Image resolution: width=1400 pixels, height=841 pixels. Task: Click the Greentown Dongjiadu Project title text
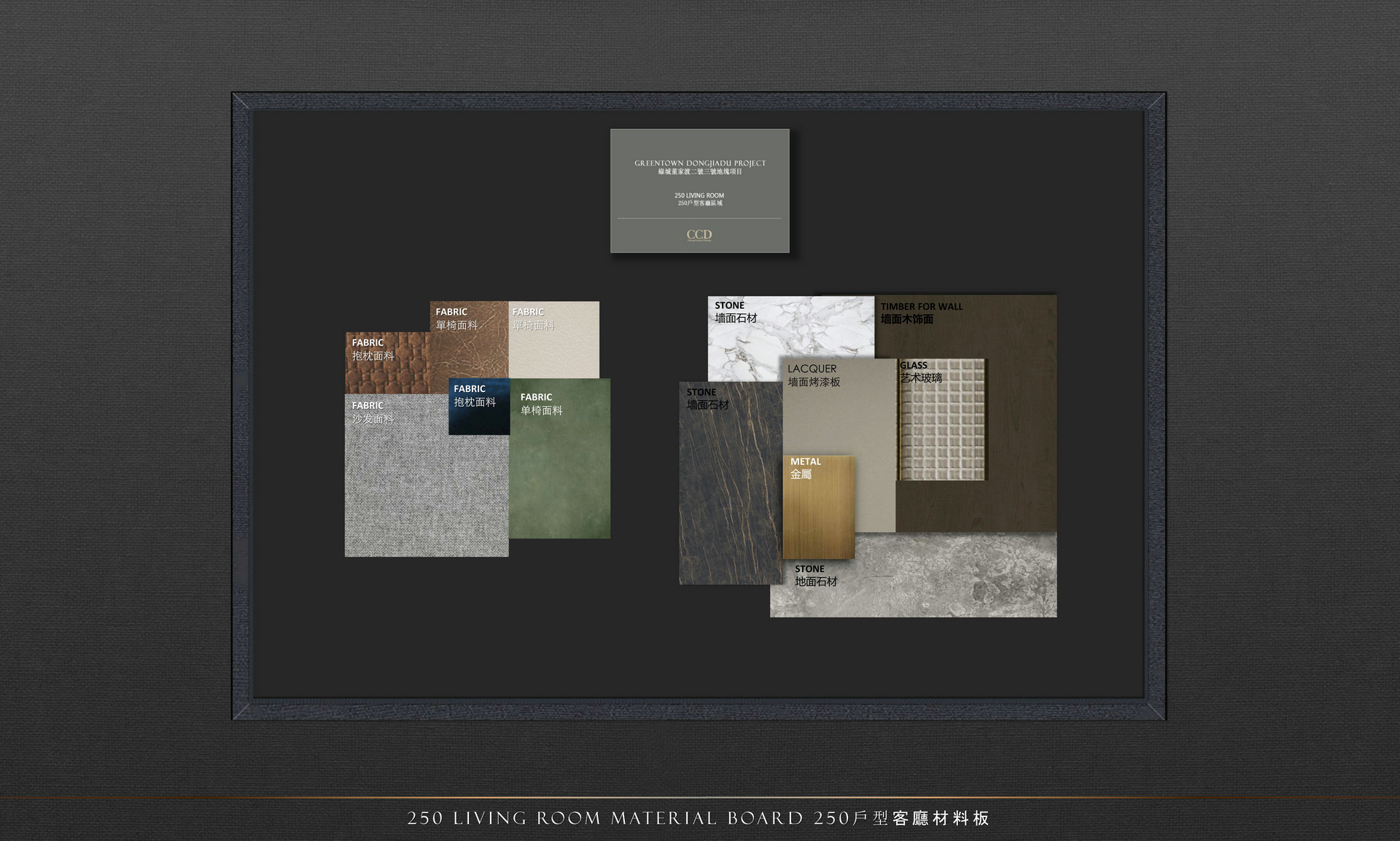pyautogui.click(x=699, y=163)
